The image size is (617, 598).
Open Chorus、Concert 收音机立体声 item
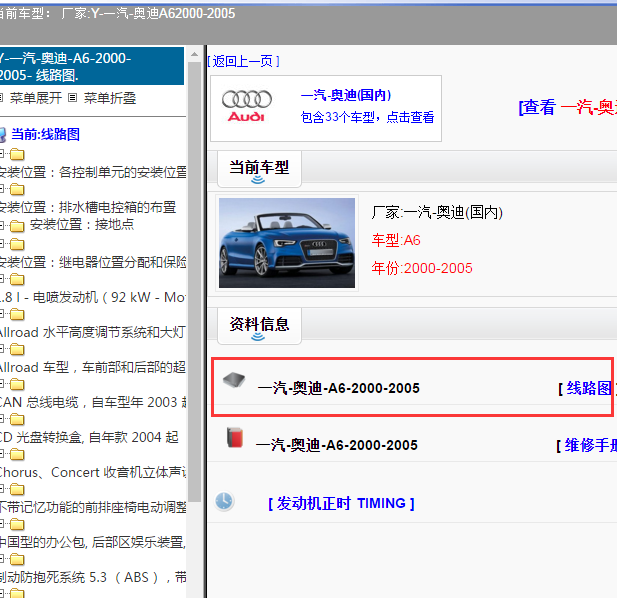coord(93,472)
